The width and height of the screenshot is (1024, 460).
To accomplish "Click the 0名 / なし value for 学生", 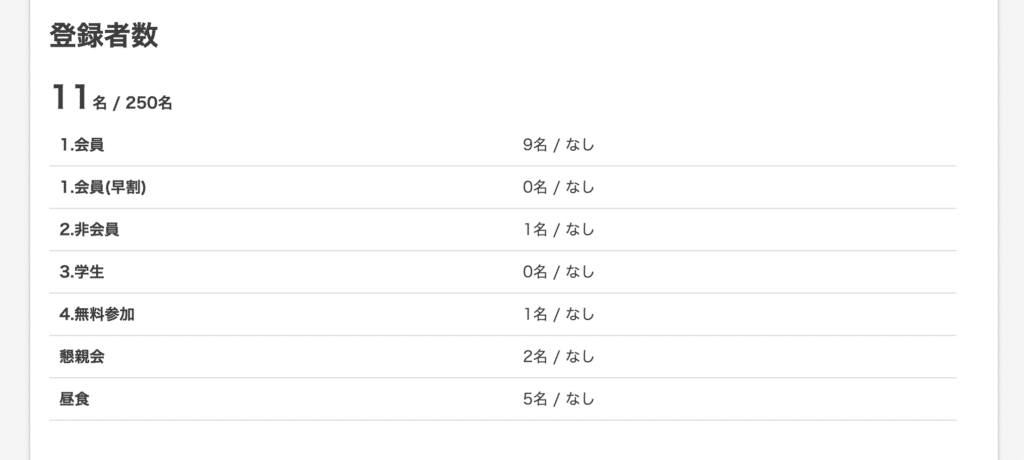I will click(x=558, y=272).
